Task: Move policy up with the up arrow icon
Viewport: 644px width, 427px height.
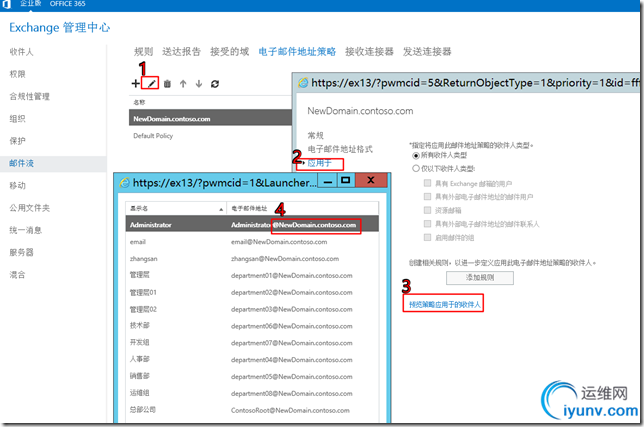Action: click(183, 84)
